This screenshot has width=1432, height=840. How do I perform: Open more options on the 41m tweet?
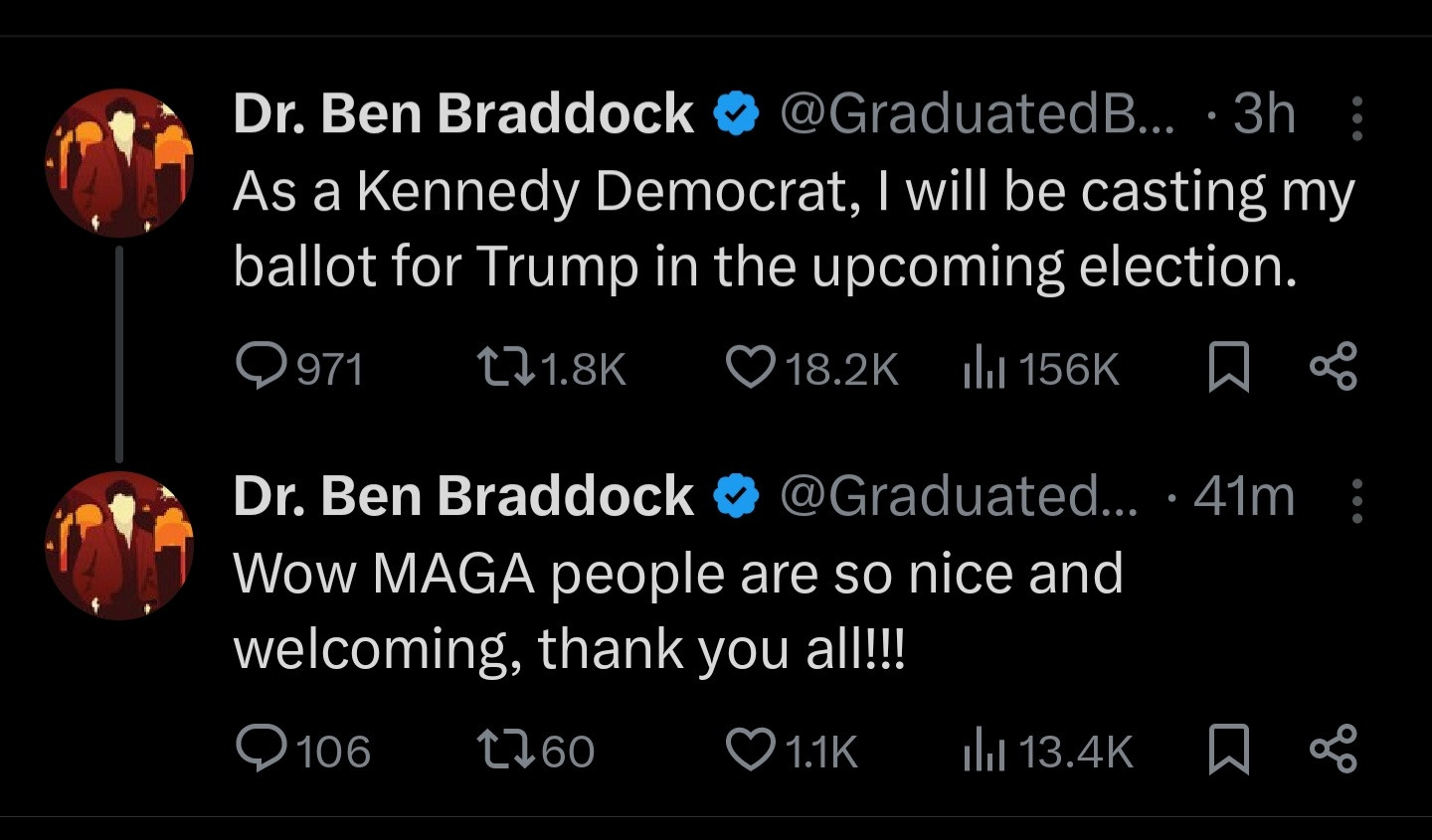click(1356, 500)
